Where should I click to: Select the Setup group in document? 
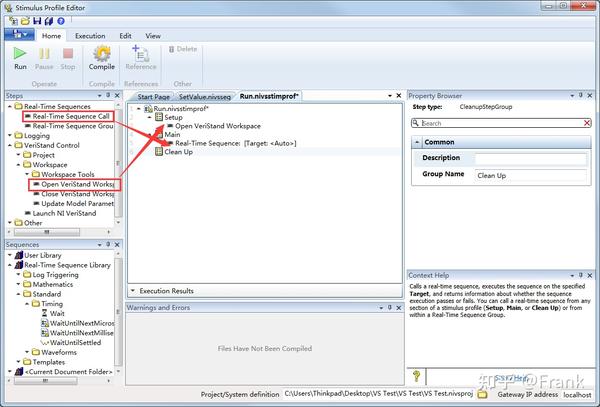(169, 117)
